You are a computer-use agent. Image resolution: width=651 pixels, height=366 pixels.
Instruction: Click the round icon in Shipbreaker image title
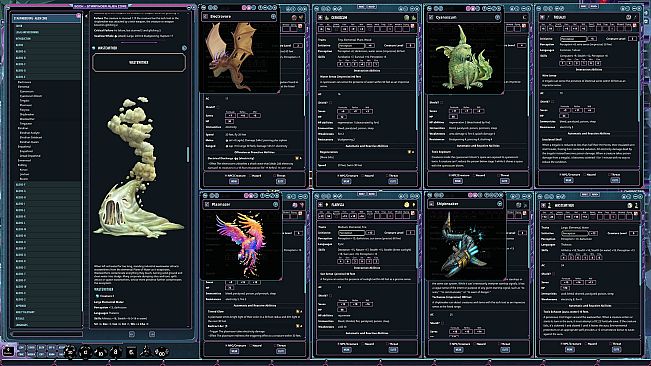tap(499, 204)
